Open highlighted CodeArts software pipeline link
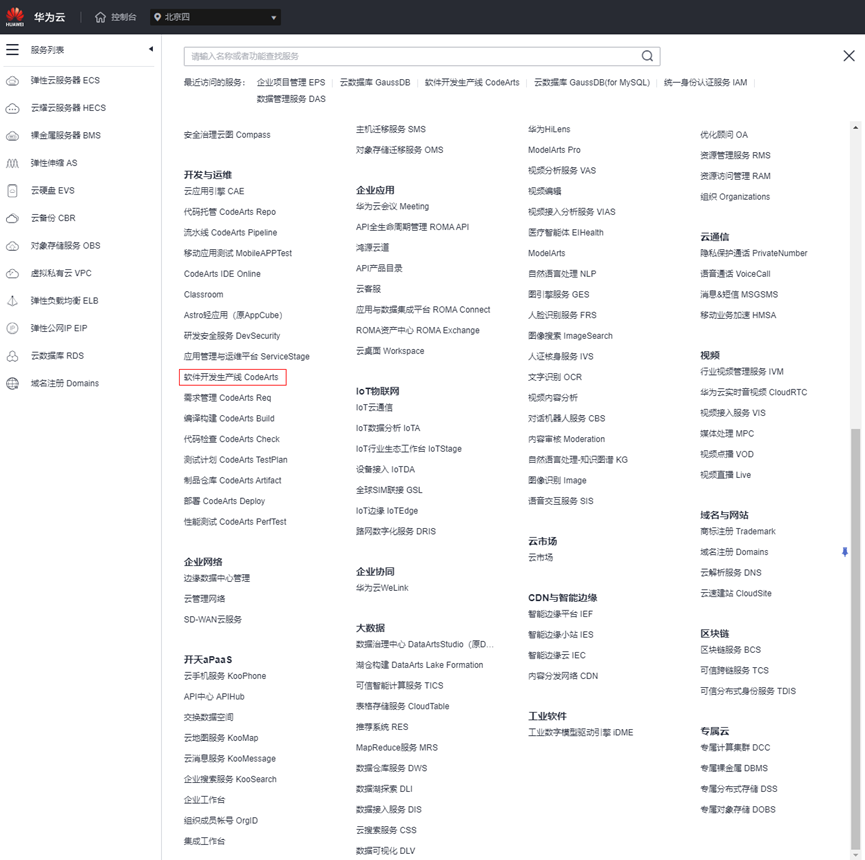The height and width of the screenshot is (860, 865). point(231,377)
